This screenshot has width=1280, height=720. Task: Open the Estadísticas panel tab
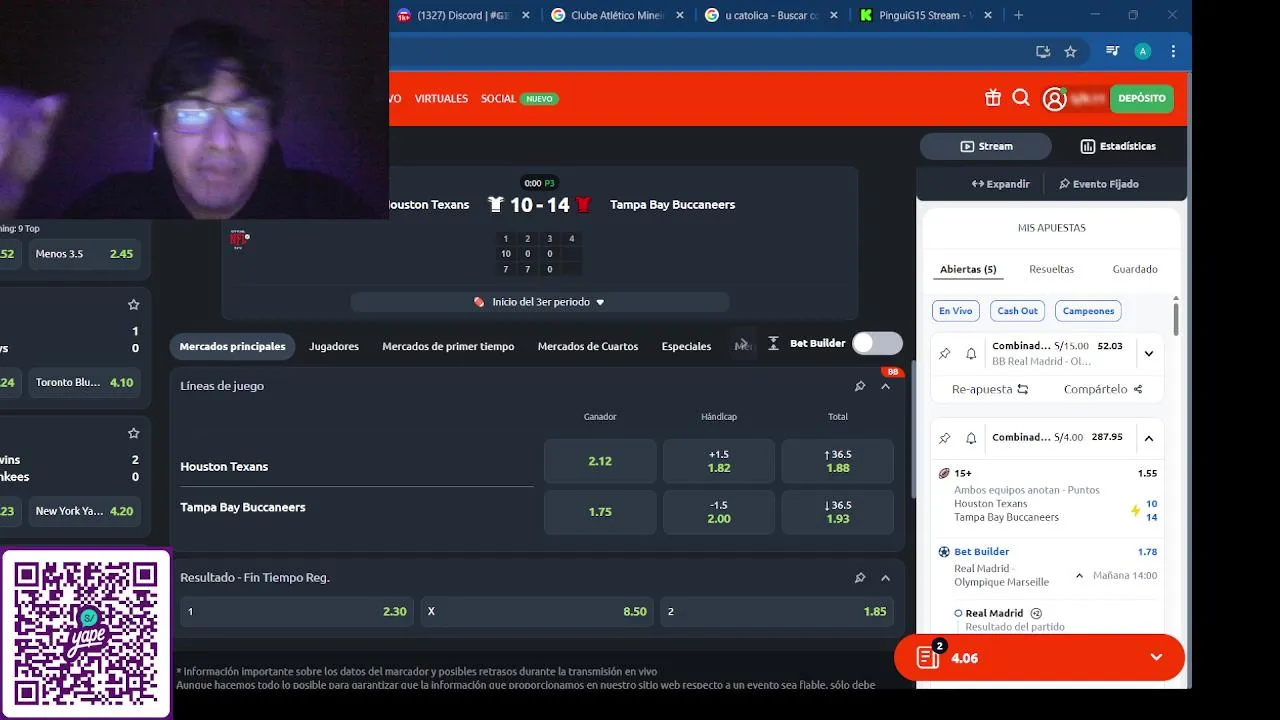[1118, 146]
